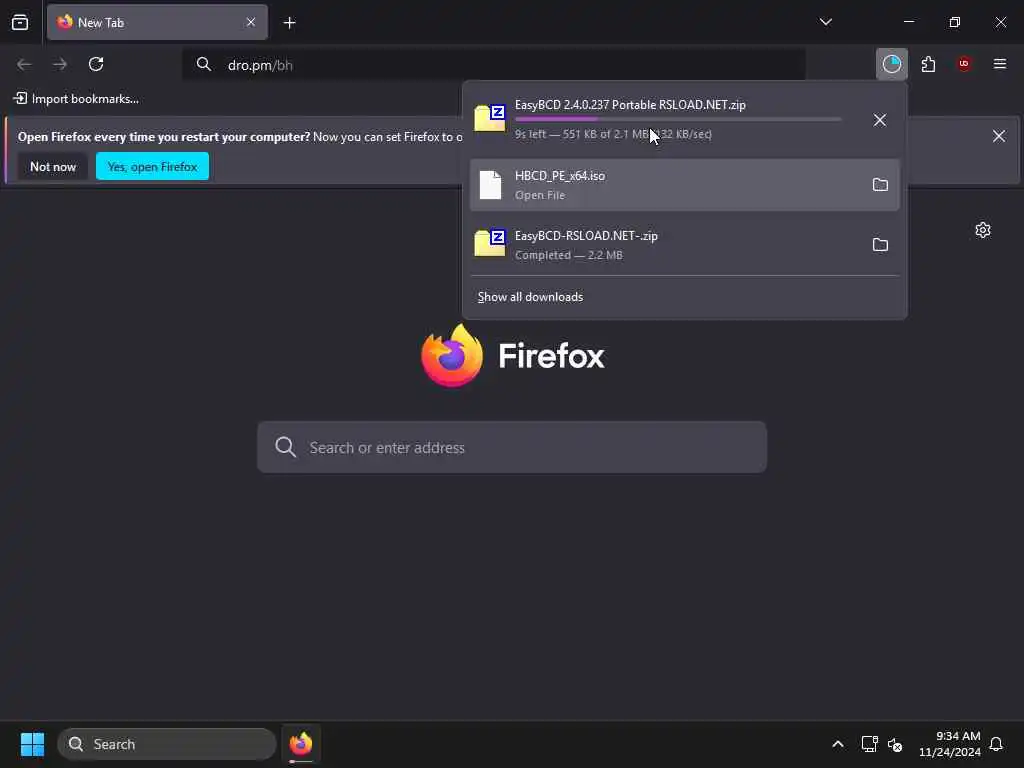Open the Firefox hamburger application menu

coord(1000,64)
